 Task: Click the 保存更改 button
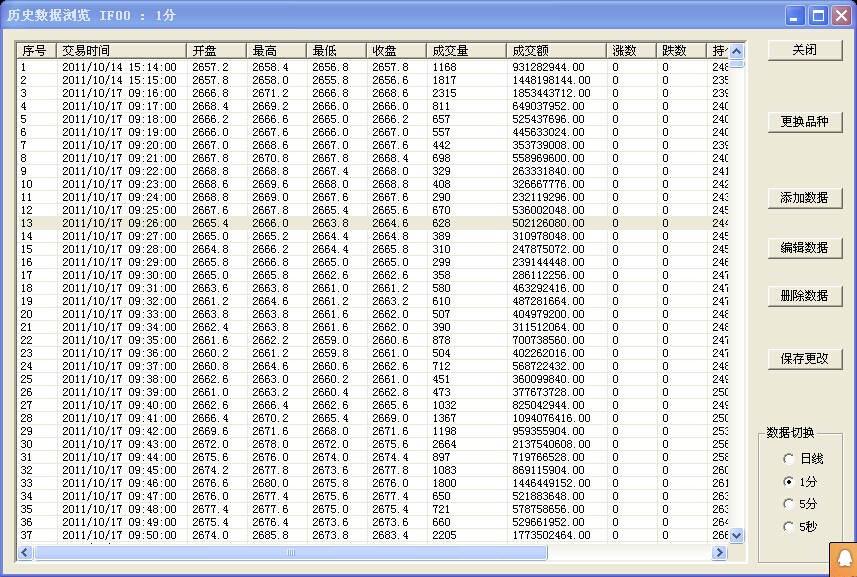[x=805, y=359]
